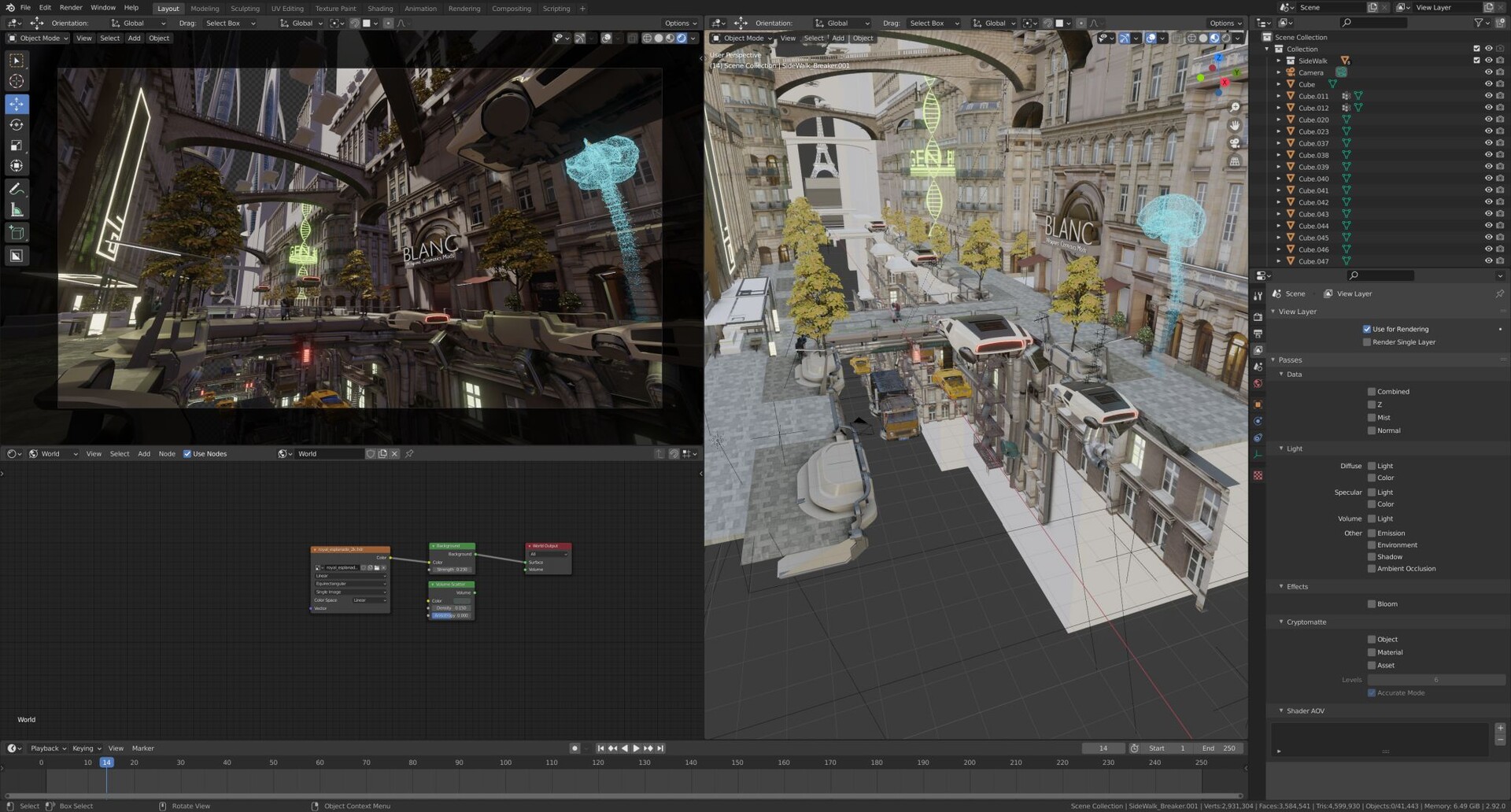This screenshot has width=1511, height=812.
Task: Open the Node menu in shader editor
Action: pos(167,454)
